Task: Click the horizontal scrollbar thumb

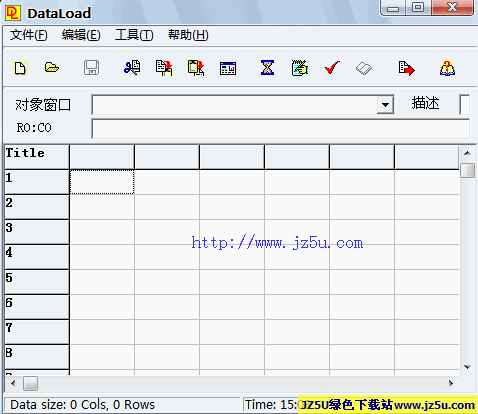Action: (30, 384)
